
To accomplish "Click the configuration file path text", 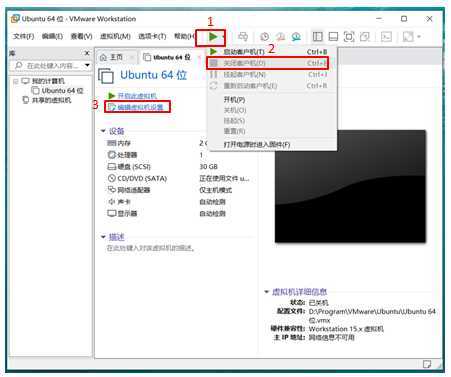I will (x=372, y=316).
